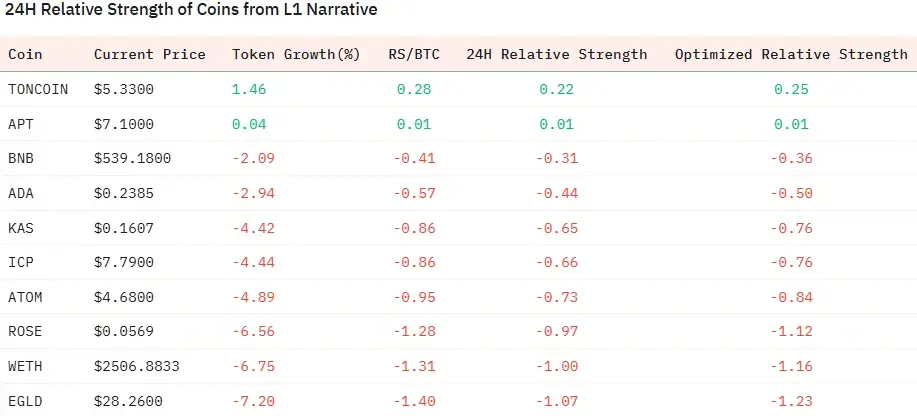Click the ICP coin name
The height and width of the screenshot is (416, 917).
(21, 262)
